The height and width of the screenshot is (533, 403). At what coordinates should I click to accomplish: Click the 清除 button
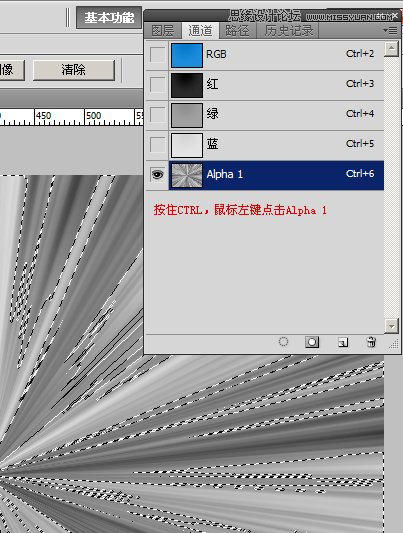[x=74, y=70]
